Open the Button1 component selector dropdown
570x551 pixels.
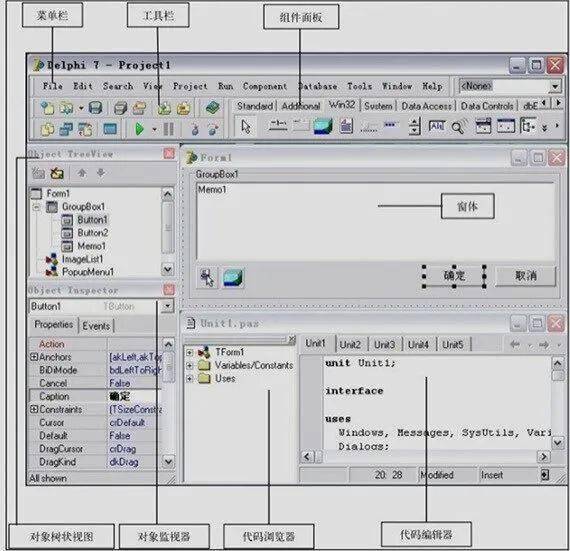(168, 306)
